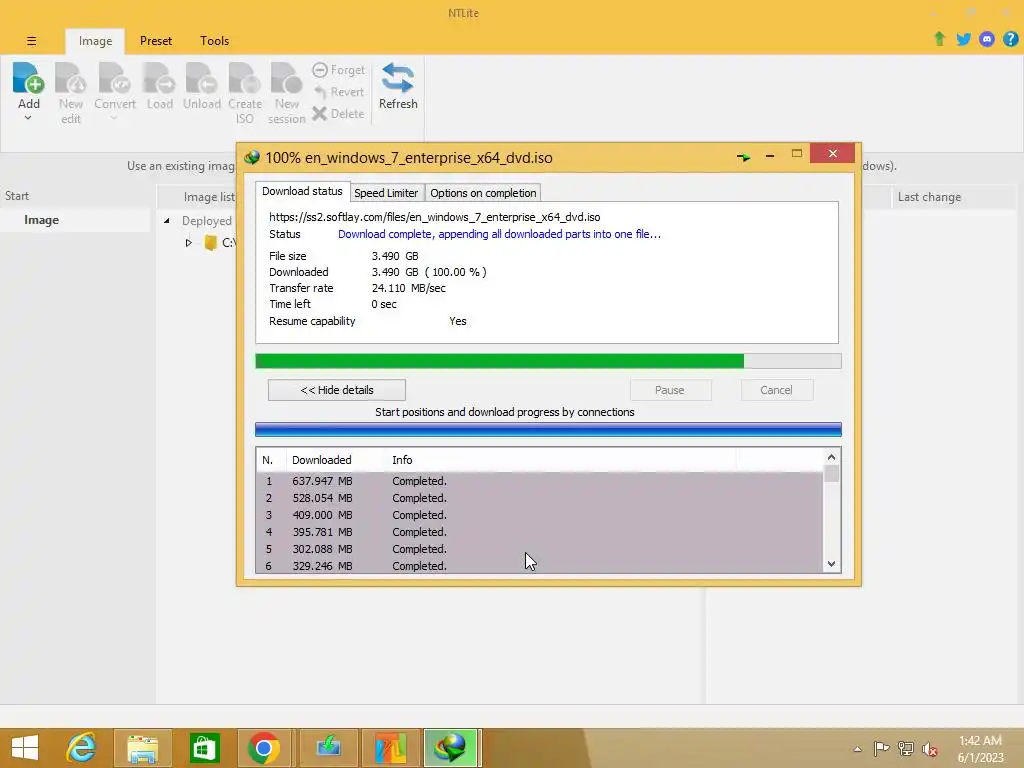This screenshot has height=768, width=1024.
Task: Open the Windows Store taskbar icon
Action: (x=204, y=748)
